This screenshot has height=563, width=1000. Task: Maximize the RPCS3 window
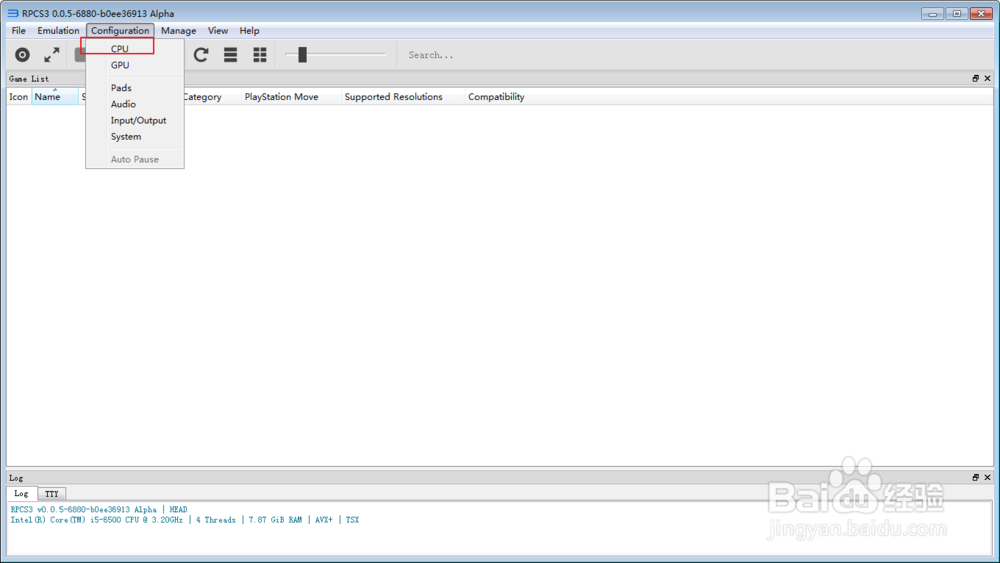click(957, 13)
